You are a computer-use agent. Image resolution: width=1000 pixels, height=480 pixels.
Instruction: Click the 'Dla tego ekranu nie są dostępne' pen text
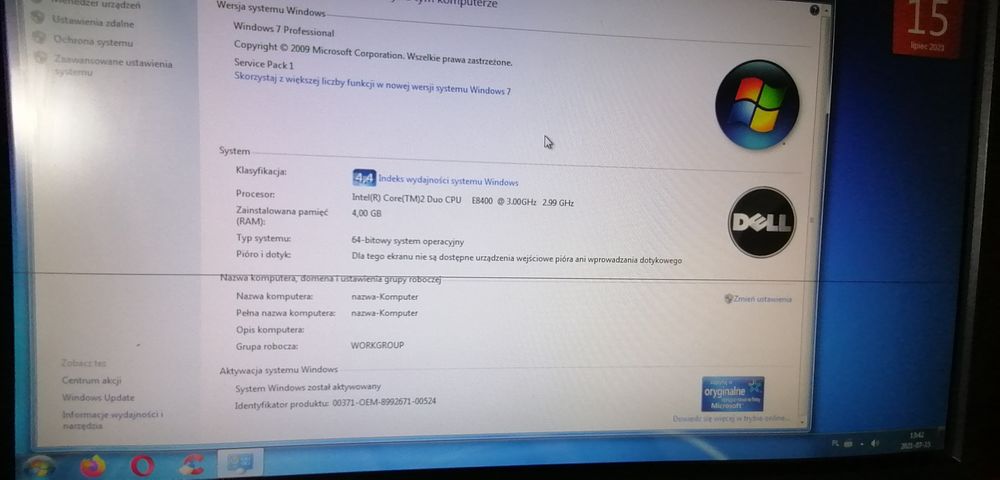click(517, 258)
